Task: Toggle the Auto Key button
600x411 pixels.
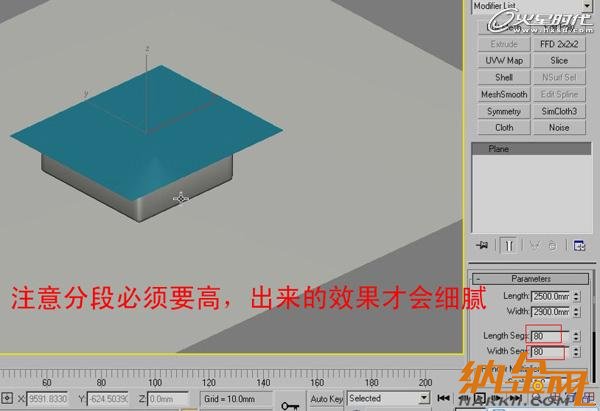Action: pos(326,399)
